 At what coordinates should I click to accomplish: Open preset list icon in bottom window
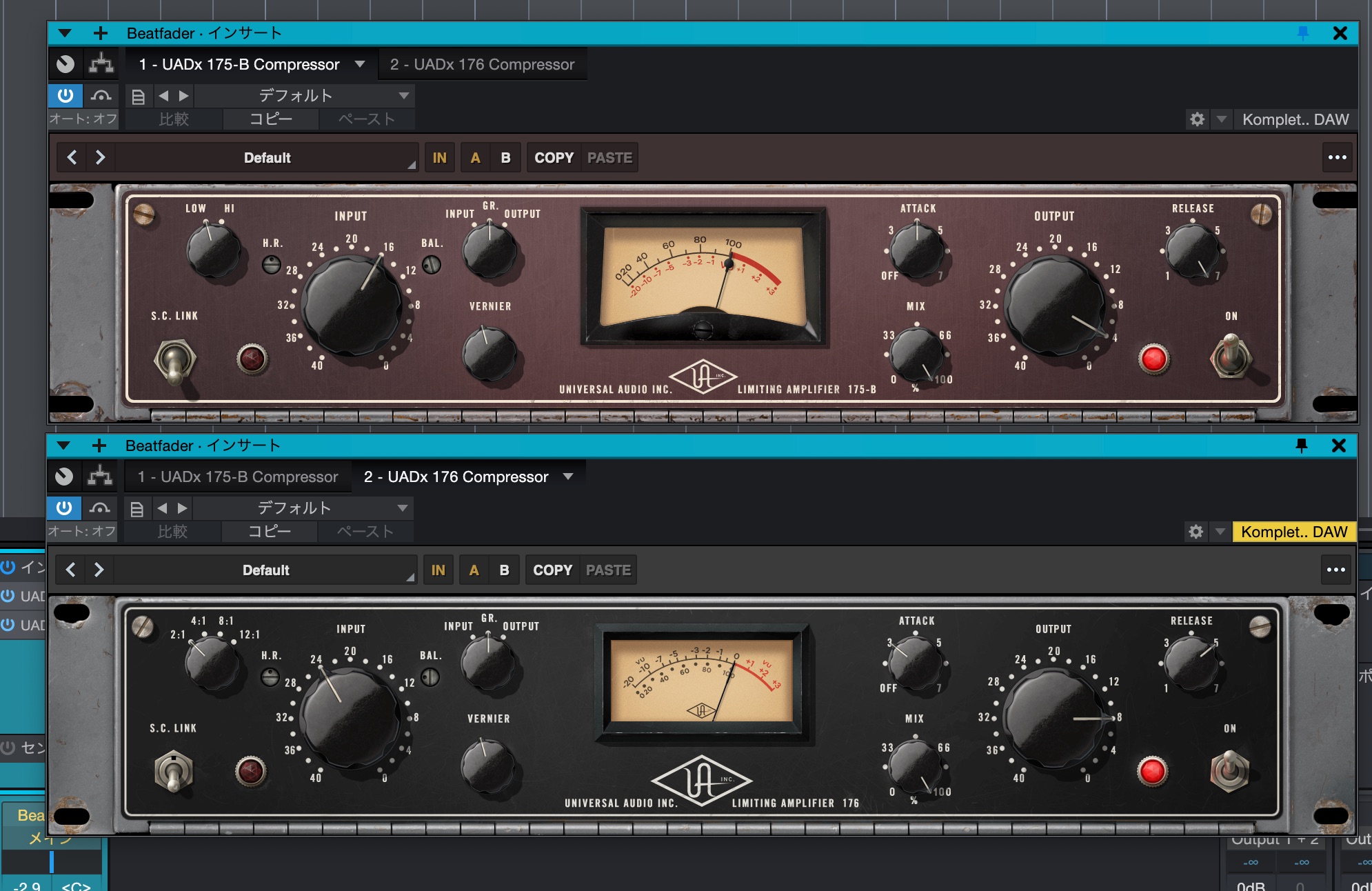[x=137, y=508]
